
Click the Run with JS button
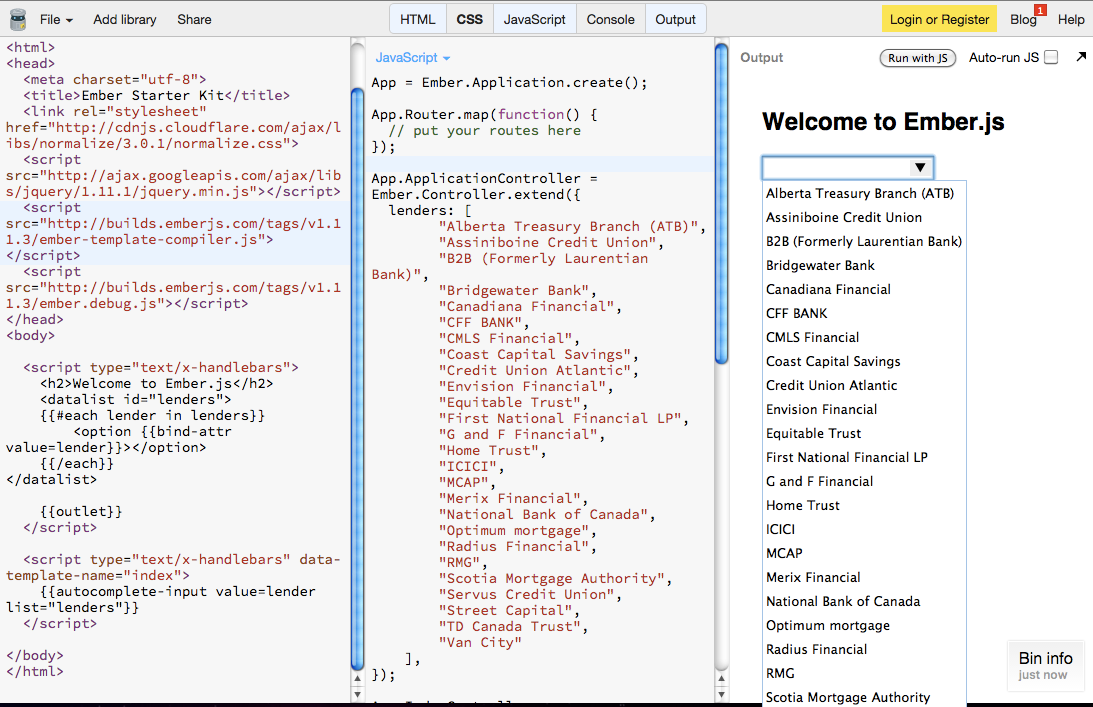[917, 58]
